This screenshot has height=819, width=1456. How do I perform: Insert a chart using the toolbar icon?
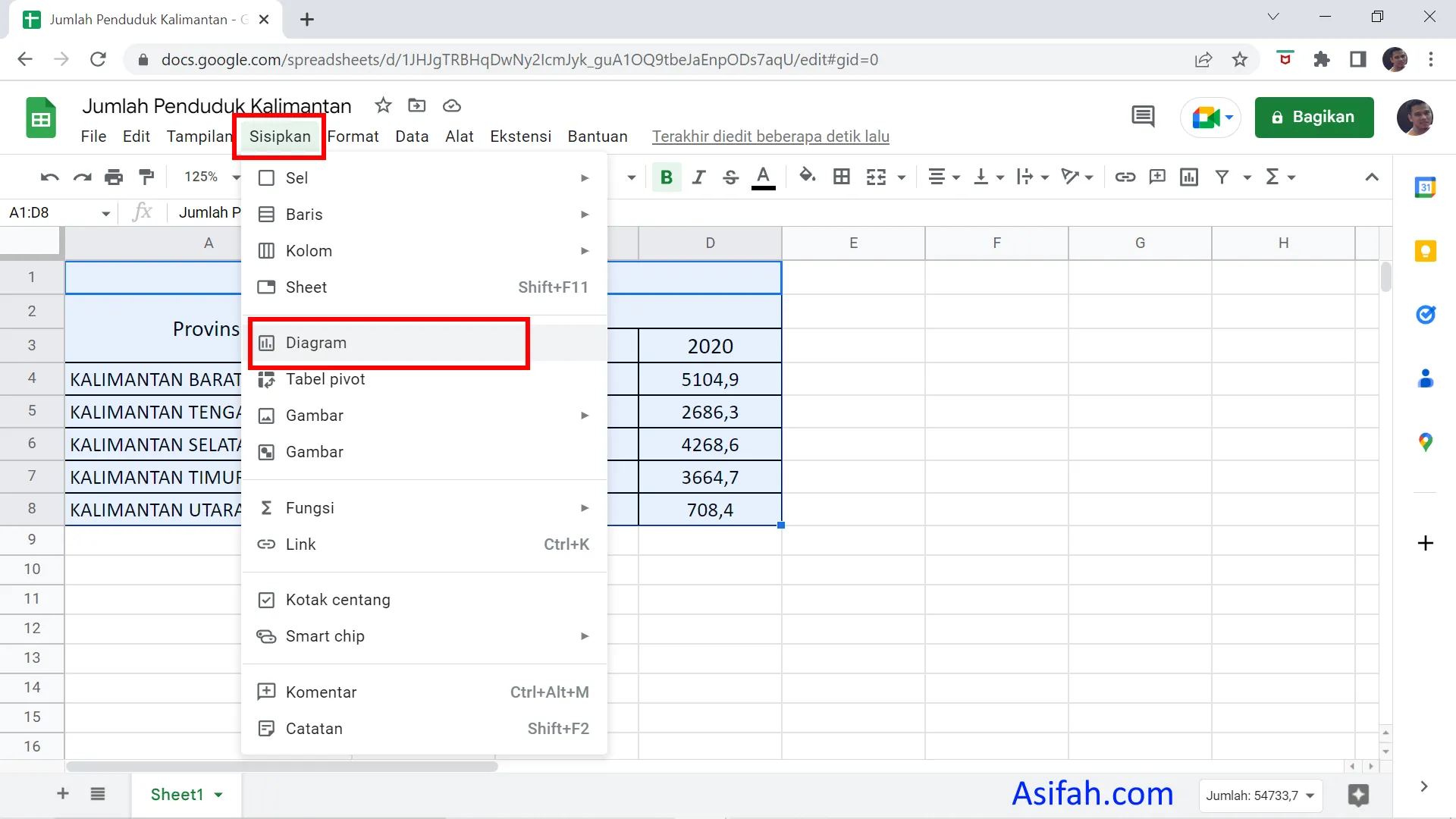pyautogui.click(x=1188, y=177)
